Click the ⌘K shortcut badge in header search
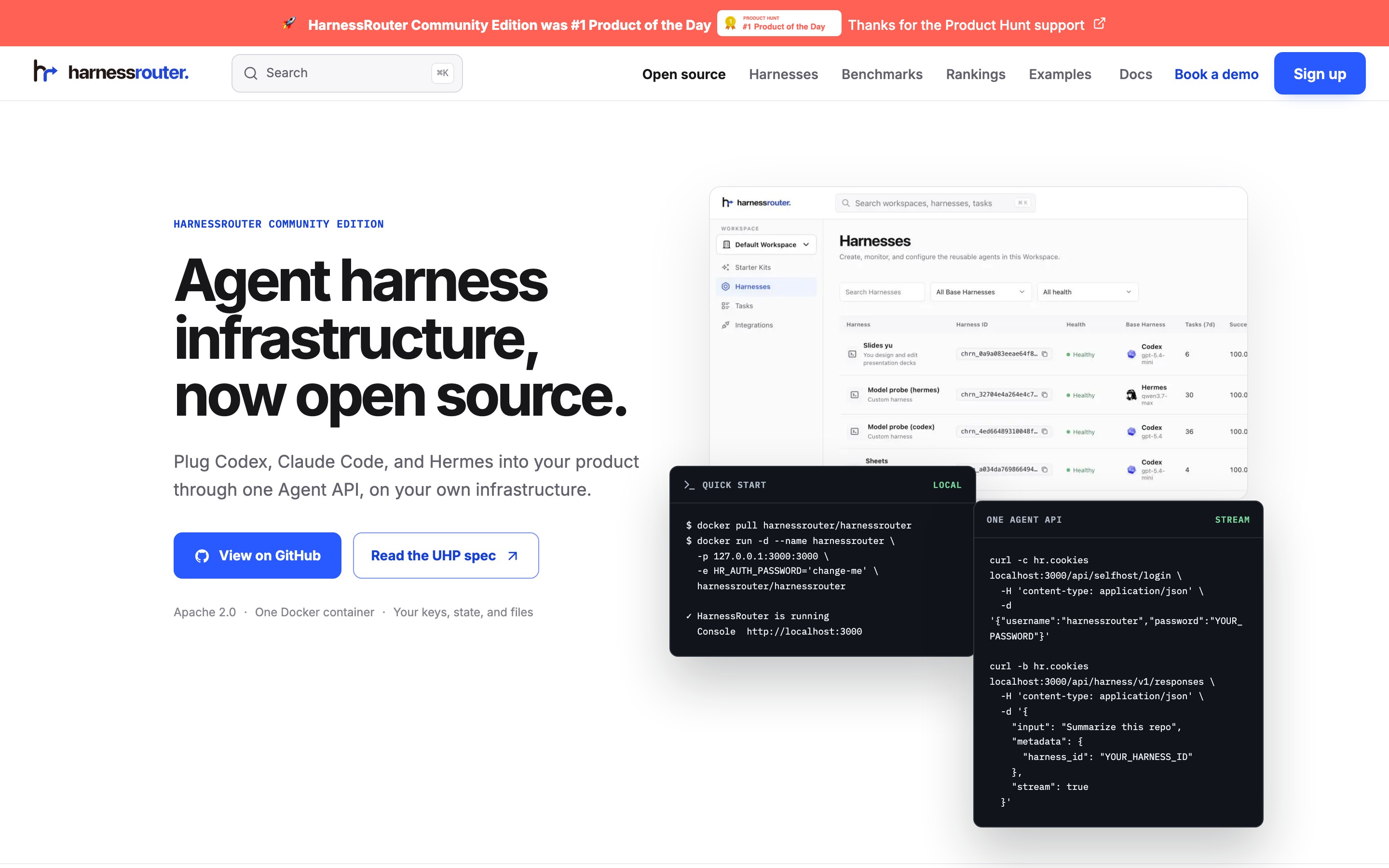1389x868 pixels. [443, 73]
